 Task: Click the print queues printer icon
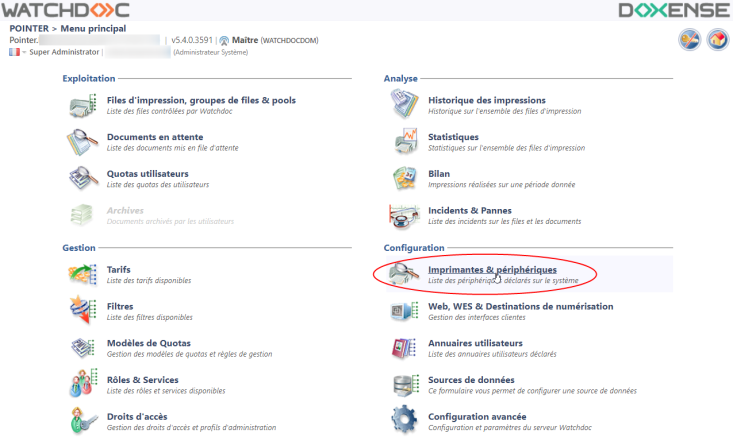coord(82,105)
